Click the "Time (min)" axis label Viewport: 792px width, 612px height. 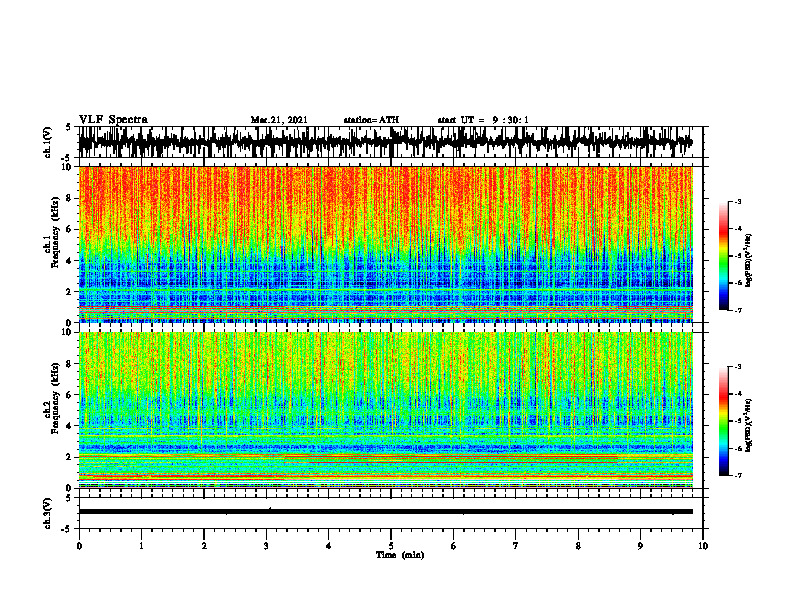(400, 555)
